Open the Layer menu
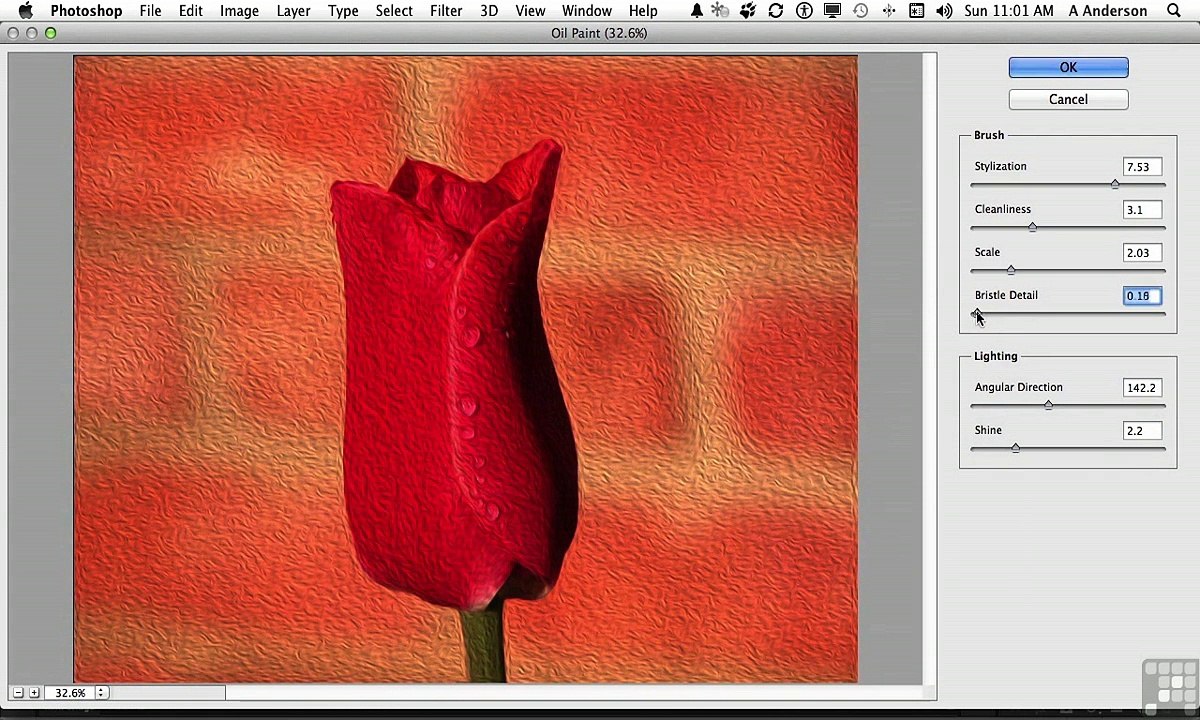 [293, 11]
